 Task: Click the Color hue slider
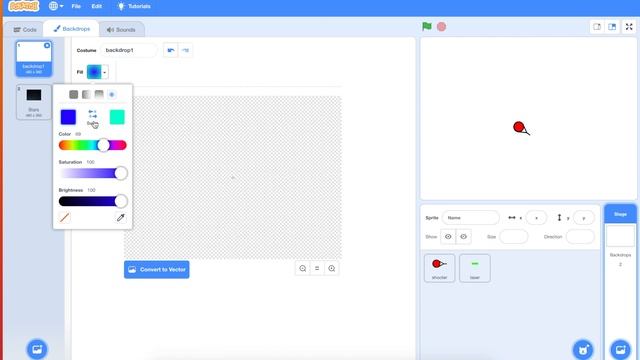(x=93, y=145)
